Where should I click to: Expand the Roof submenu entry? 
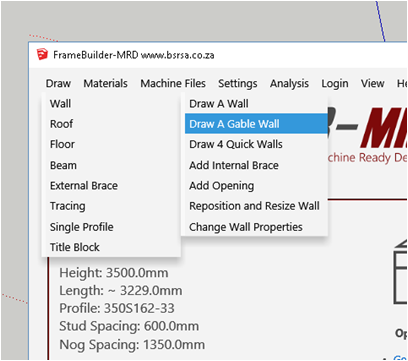pos(111,124)
